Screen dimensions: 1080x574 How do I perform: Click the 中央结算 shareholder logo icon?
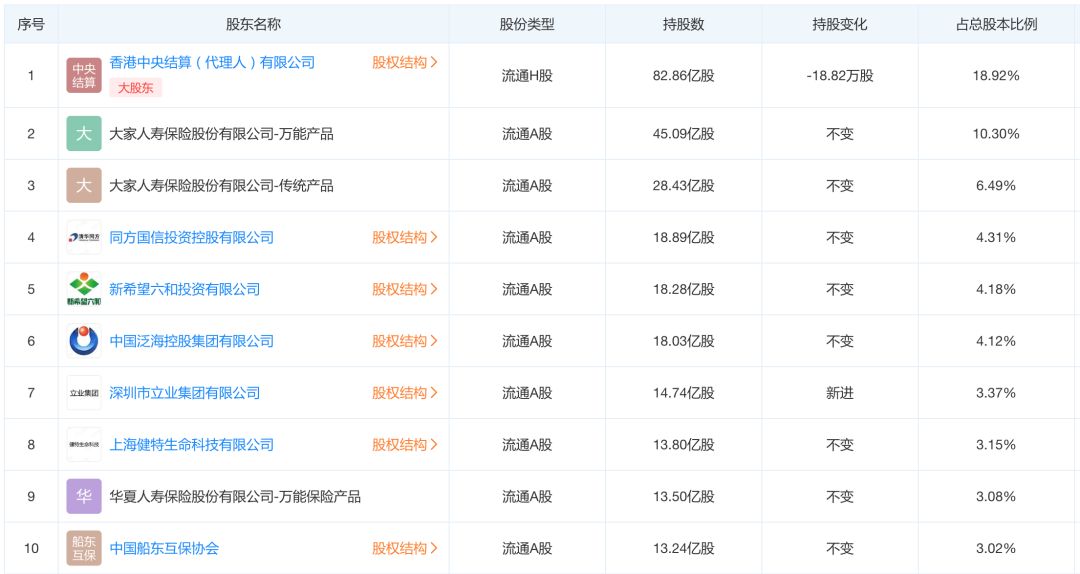coord(84,75)
